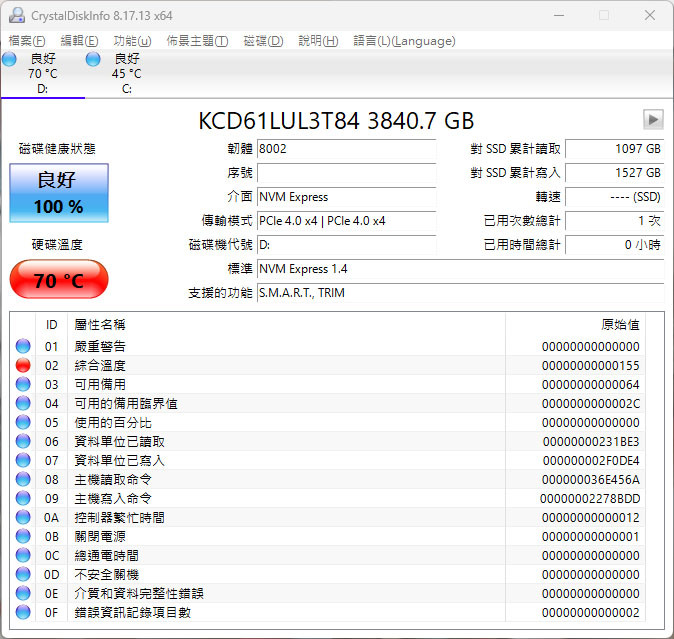Open the 說明(H) menu
The image size is (674, 639).
319,41
